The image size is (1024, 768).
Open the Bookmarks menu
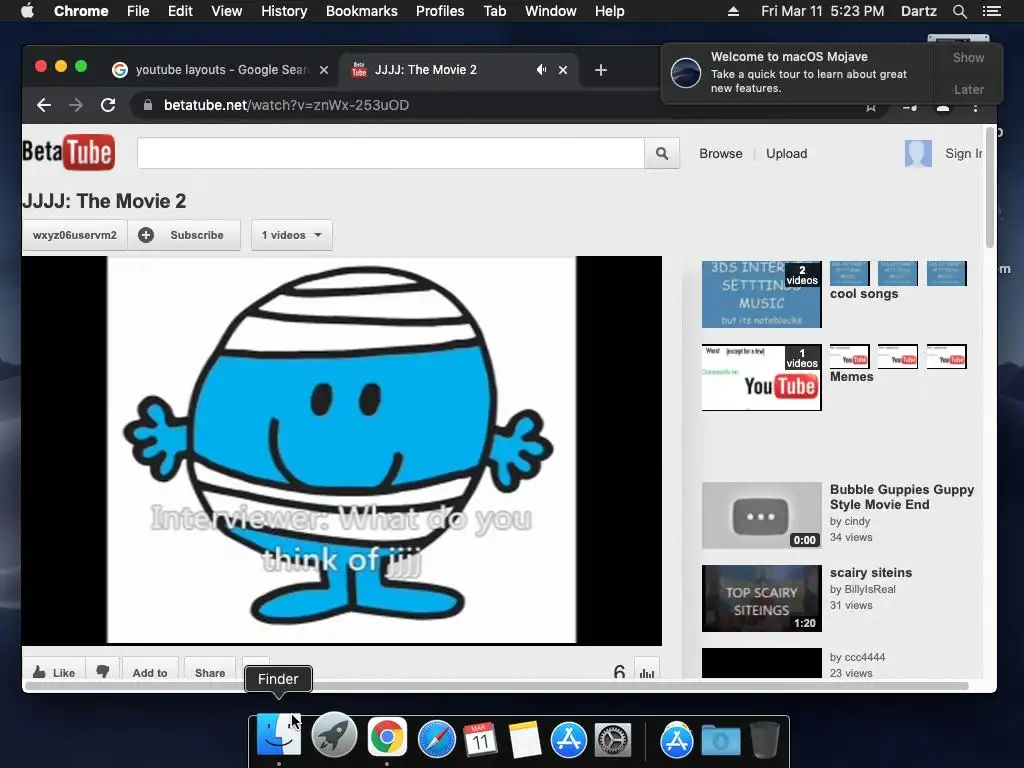tap(361, 11)
